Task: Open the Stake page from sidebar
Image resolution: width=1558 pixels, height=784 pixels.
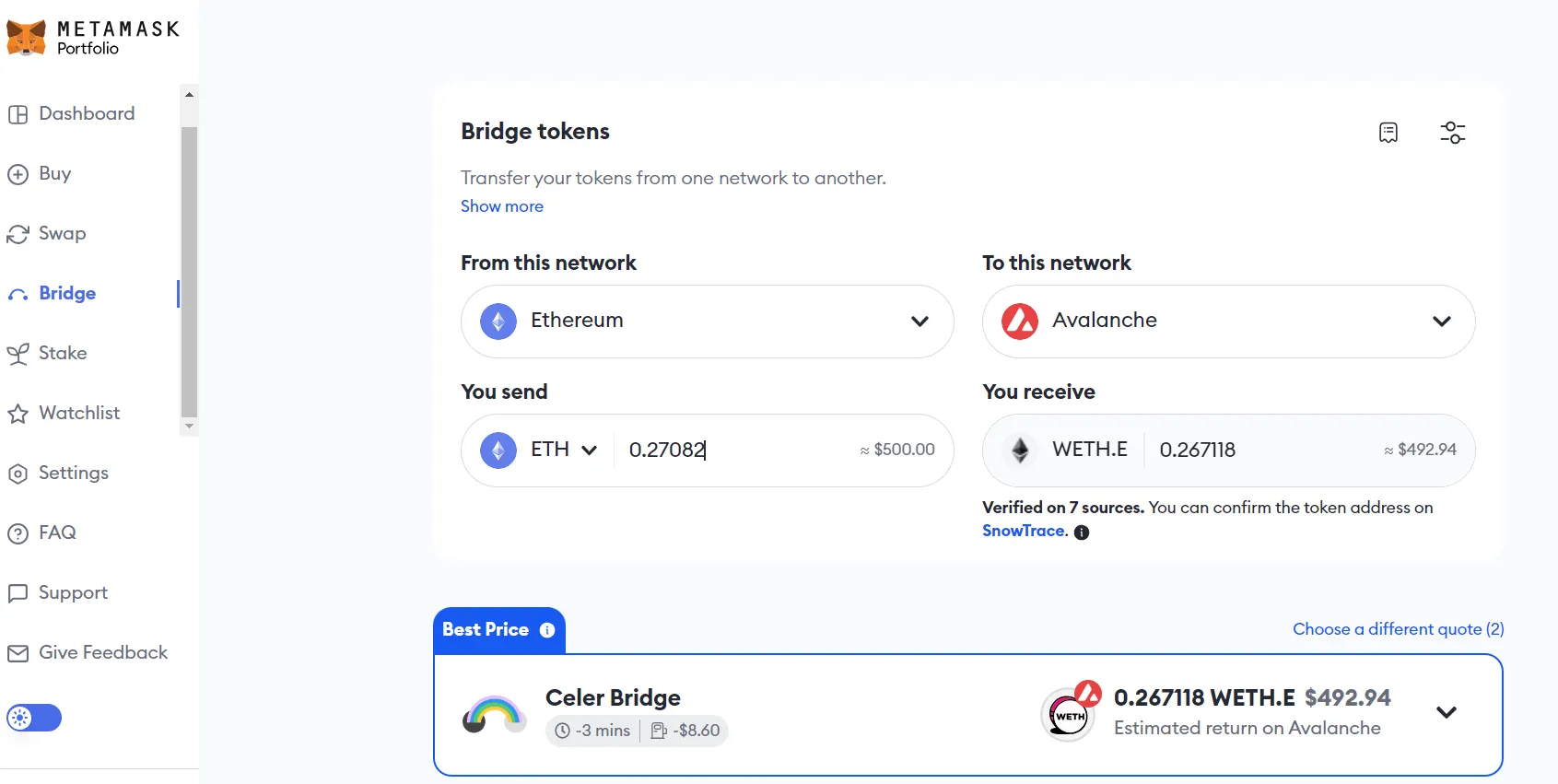Action: 63,354
